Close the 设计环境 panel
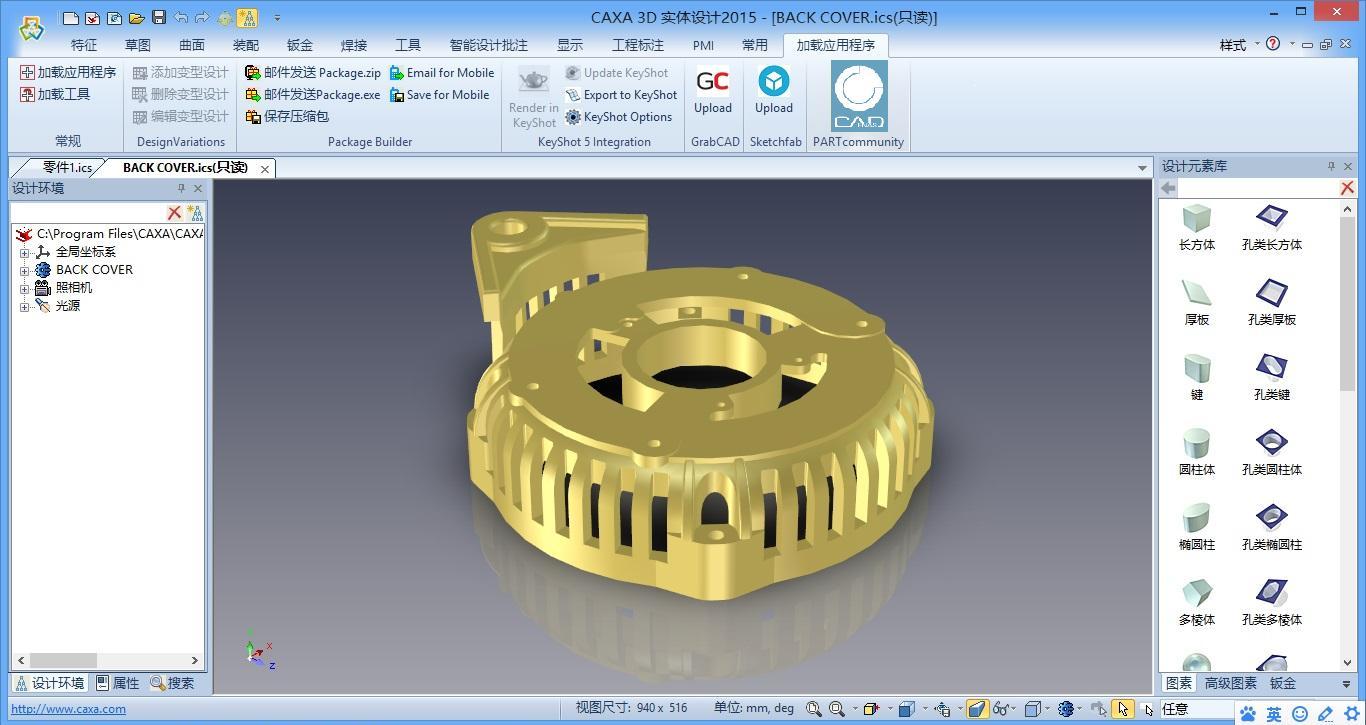The image size is (1366, 725). [x=198, y=188]
